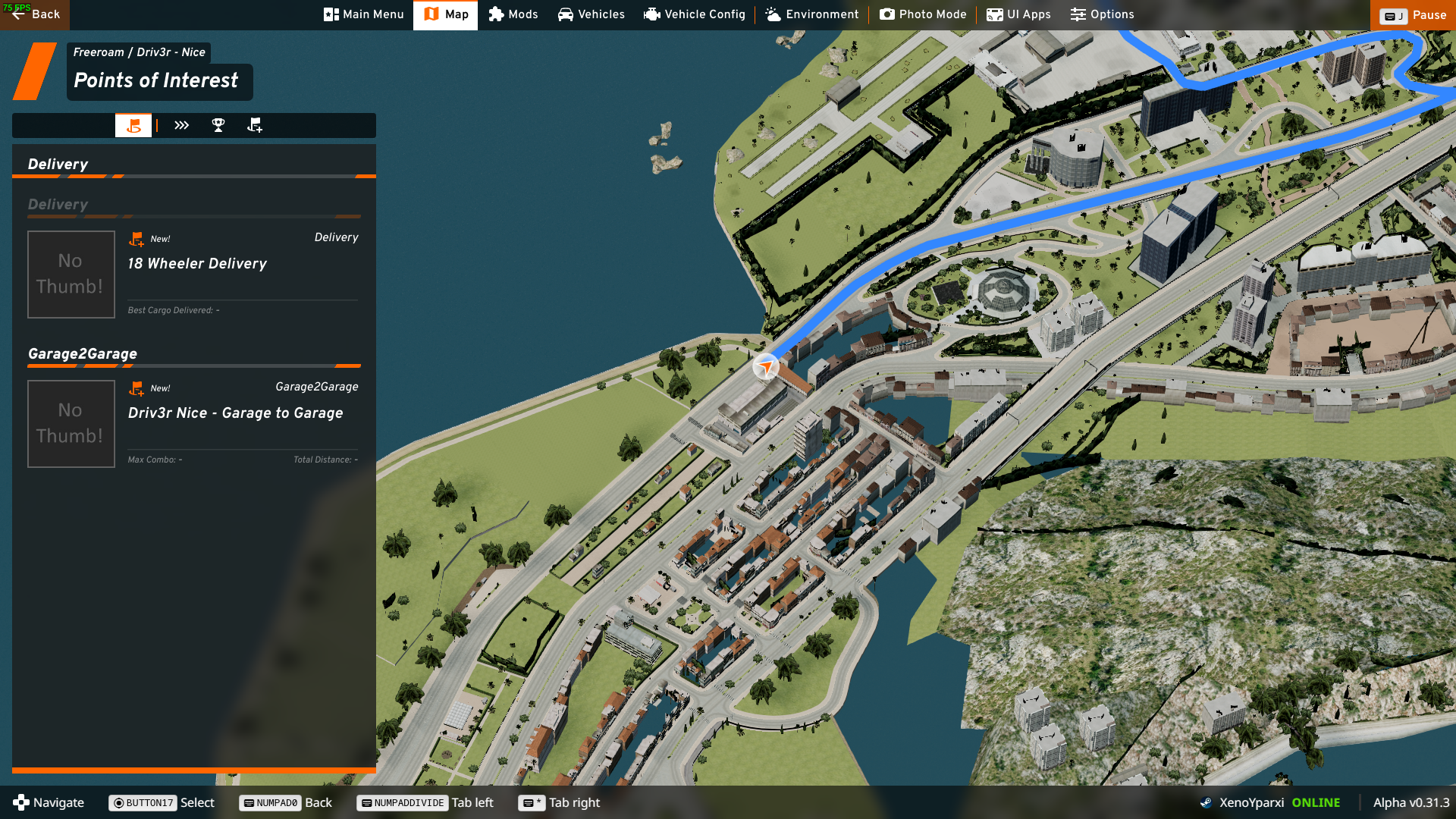Click the NUMPADDIVIDE Tab left hint
Screen dimensions: 1456x819
[x=425, y=802]
